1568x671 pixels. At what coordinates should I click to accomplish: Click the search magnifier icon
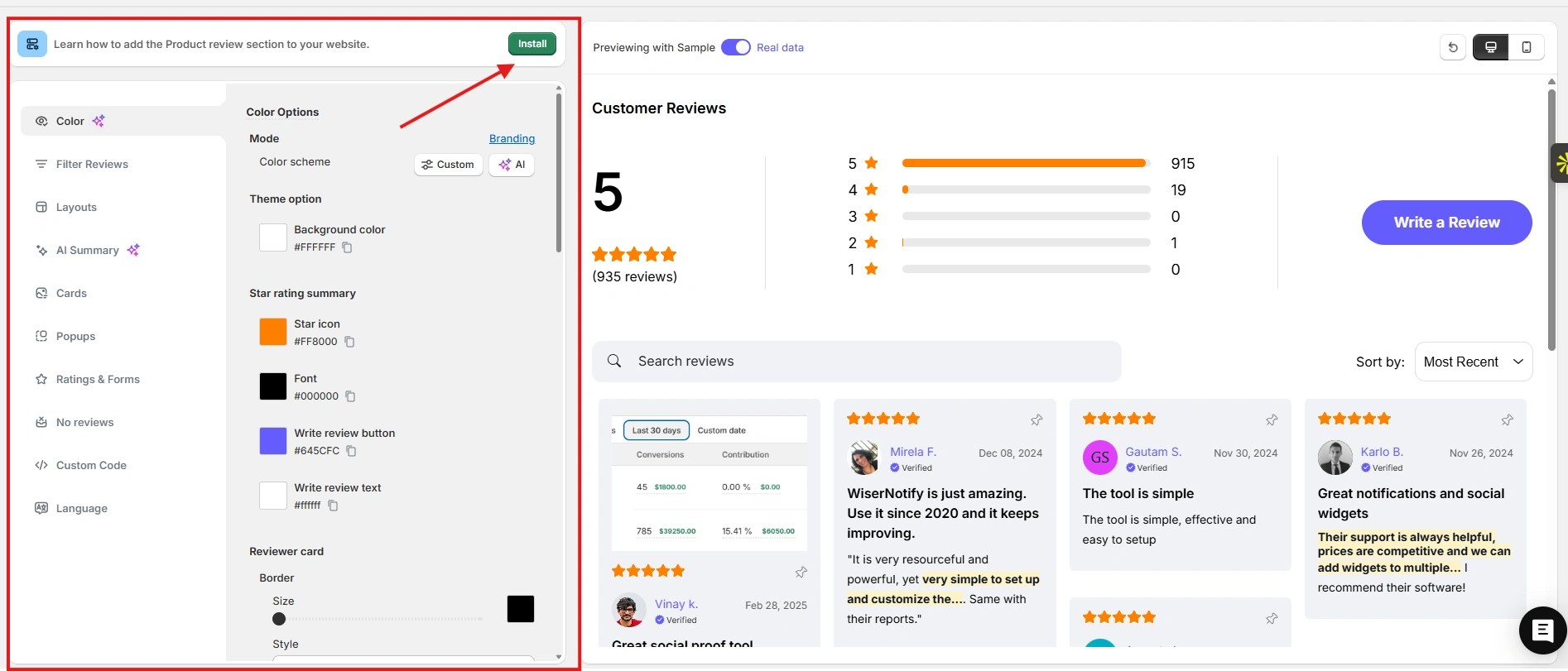[614, 361]
